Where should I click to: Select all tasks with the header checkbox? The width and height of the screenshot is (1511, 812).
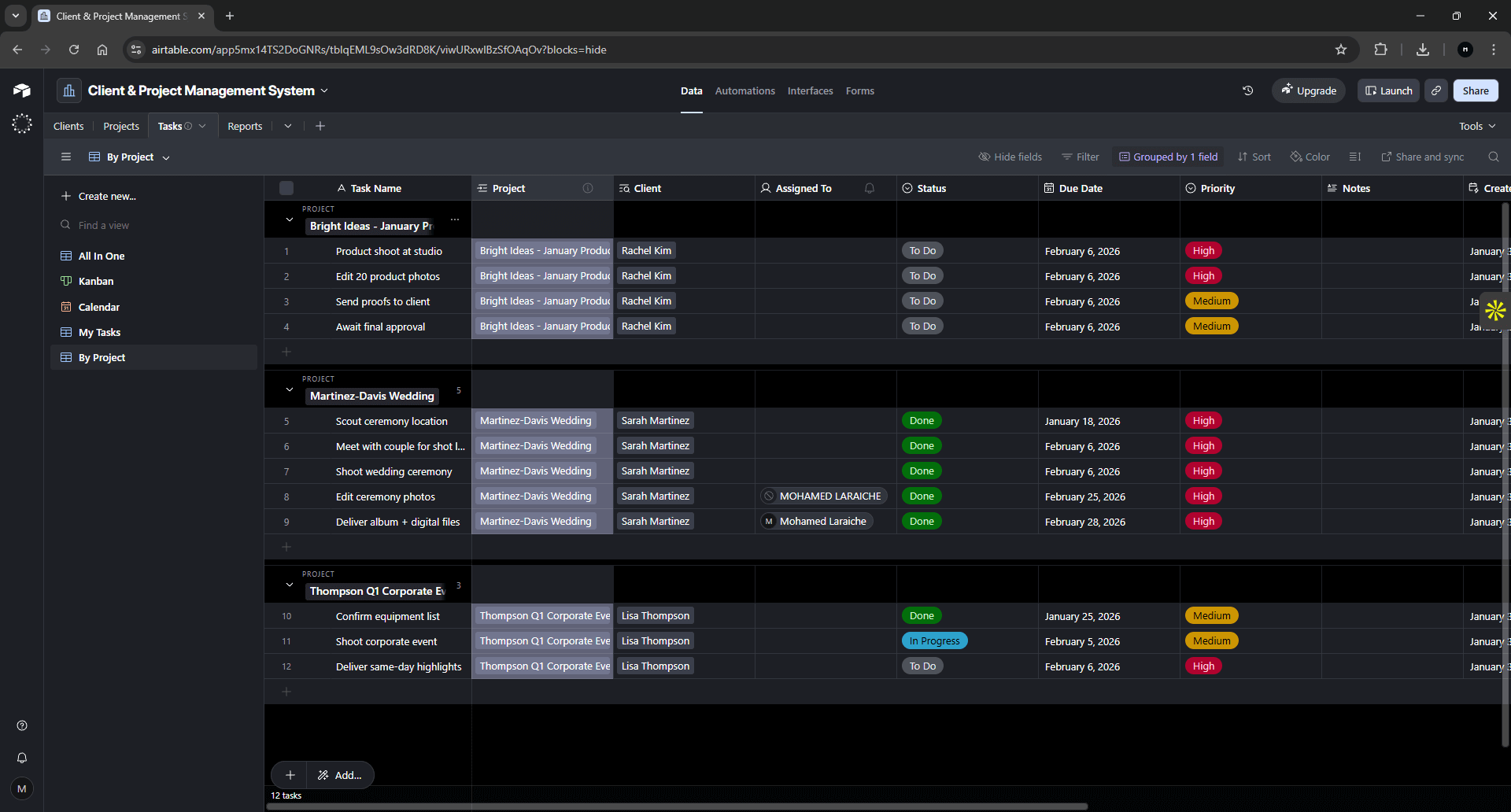point(286,188)
